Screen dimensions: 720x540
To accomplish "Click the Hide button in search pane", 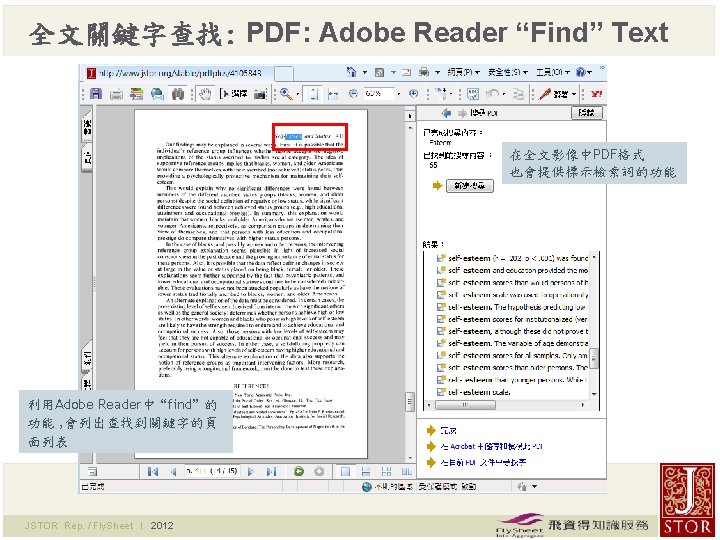I will point(586,112).
